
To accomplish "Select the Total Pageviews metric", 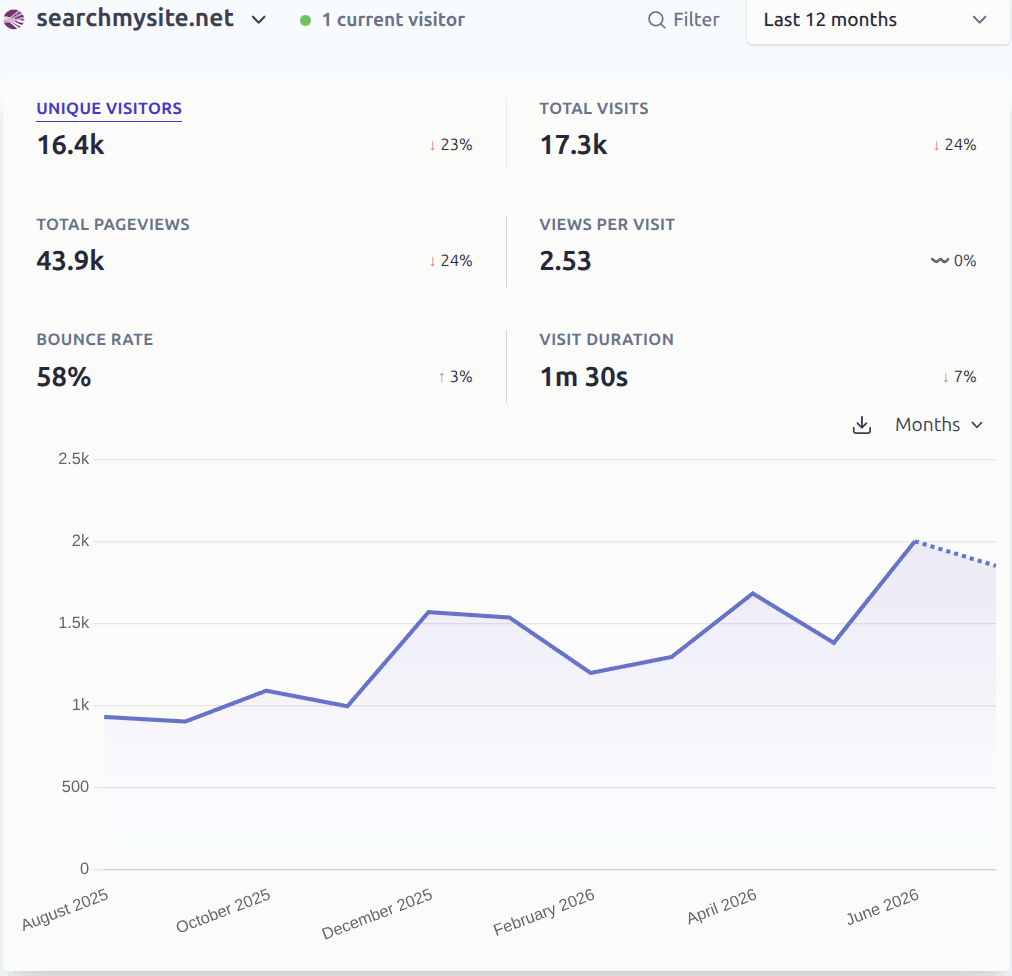I will 113,225.
